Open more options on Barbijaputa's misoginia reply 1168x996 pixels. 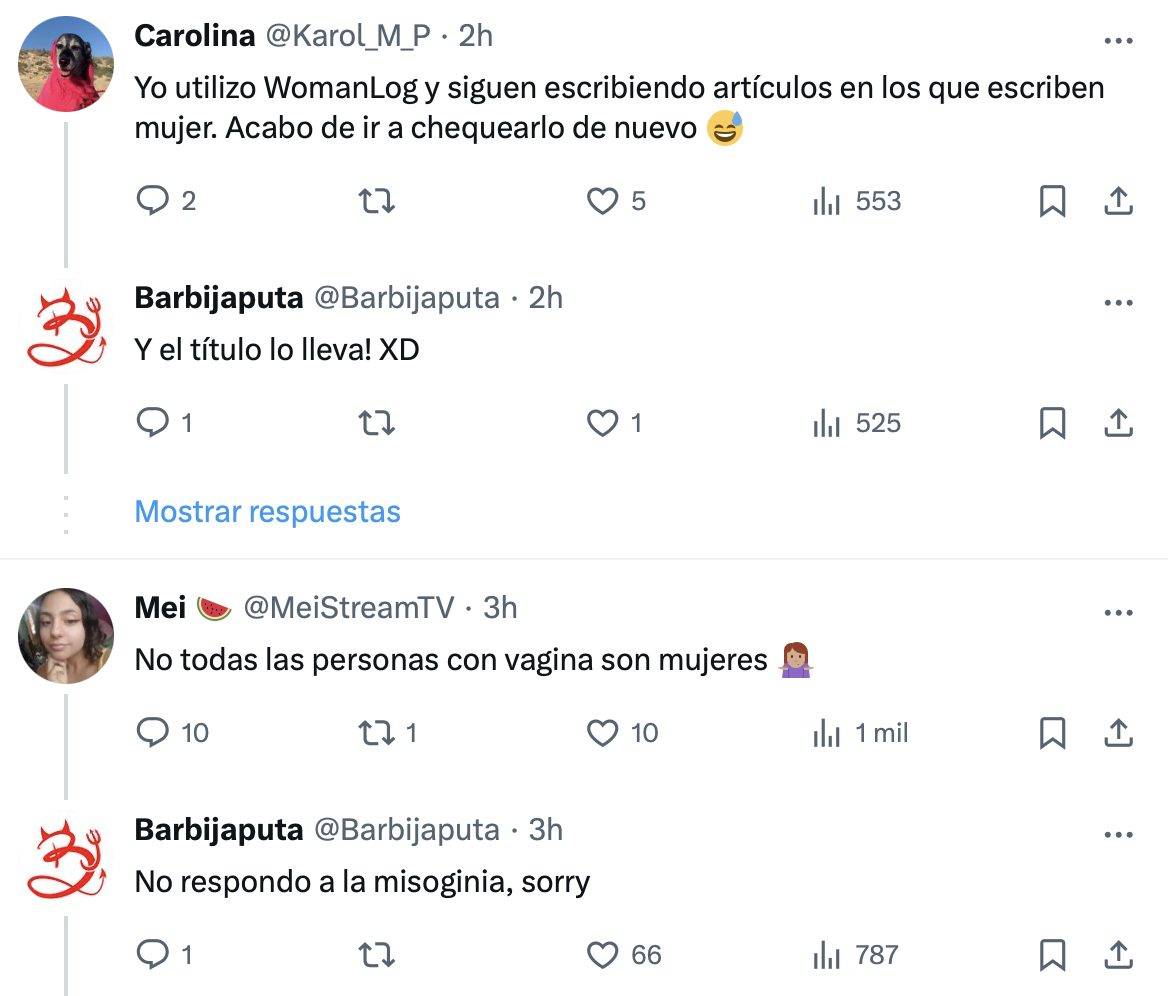tap(1117, 833)
